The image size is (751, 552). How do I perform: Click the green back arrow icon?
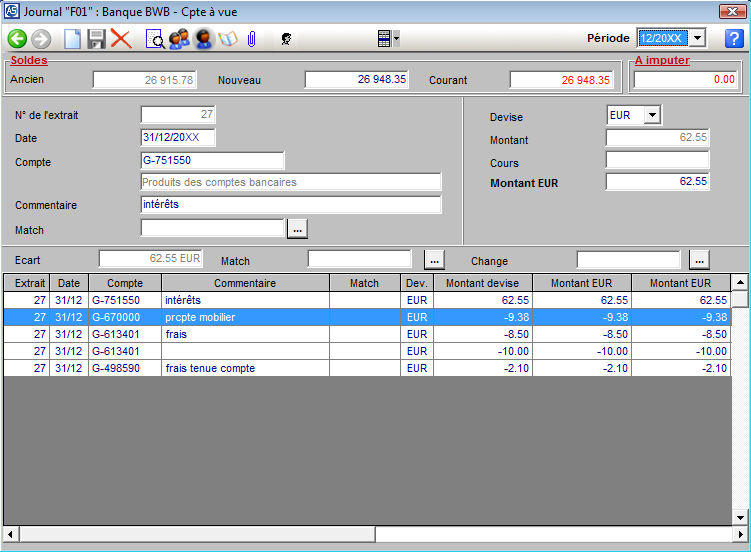point(17,39)
